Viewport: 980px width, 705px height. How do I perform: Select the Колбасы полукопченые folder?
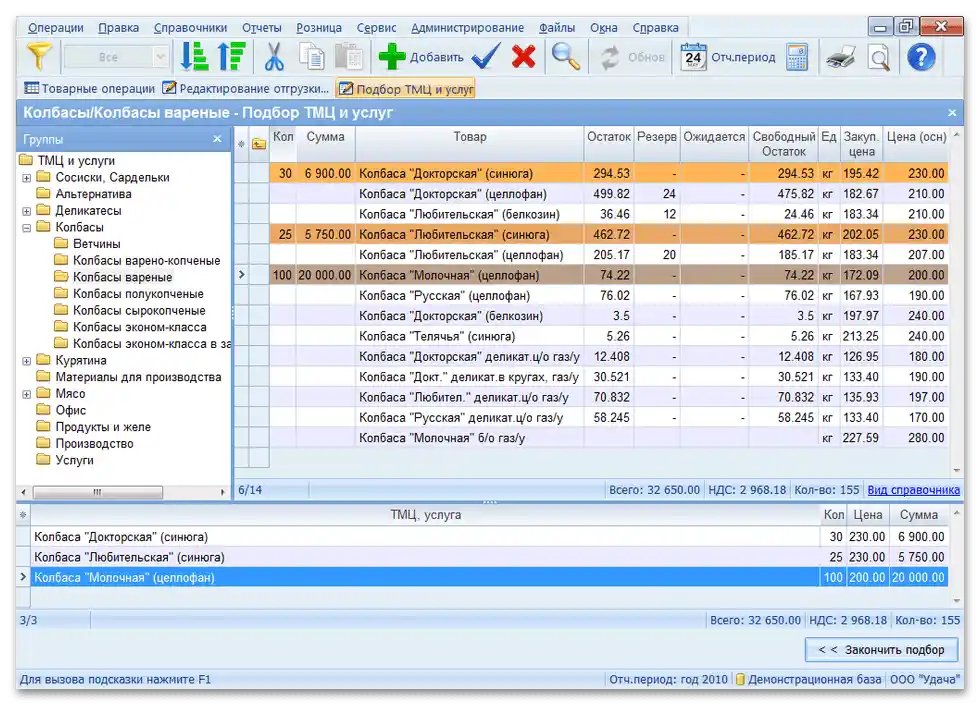pyautogui.click(x=137, y=294)
